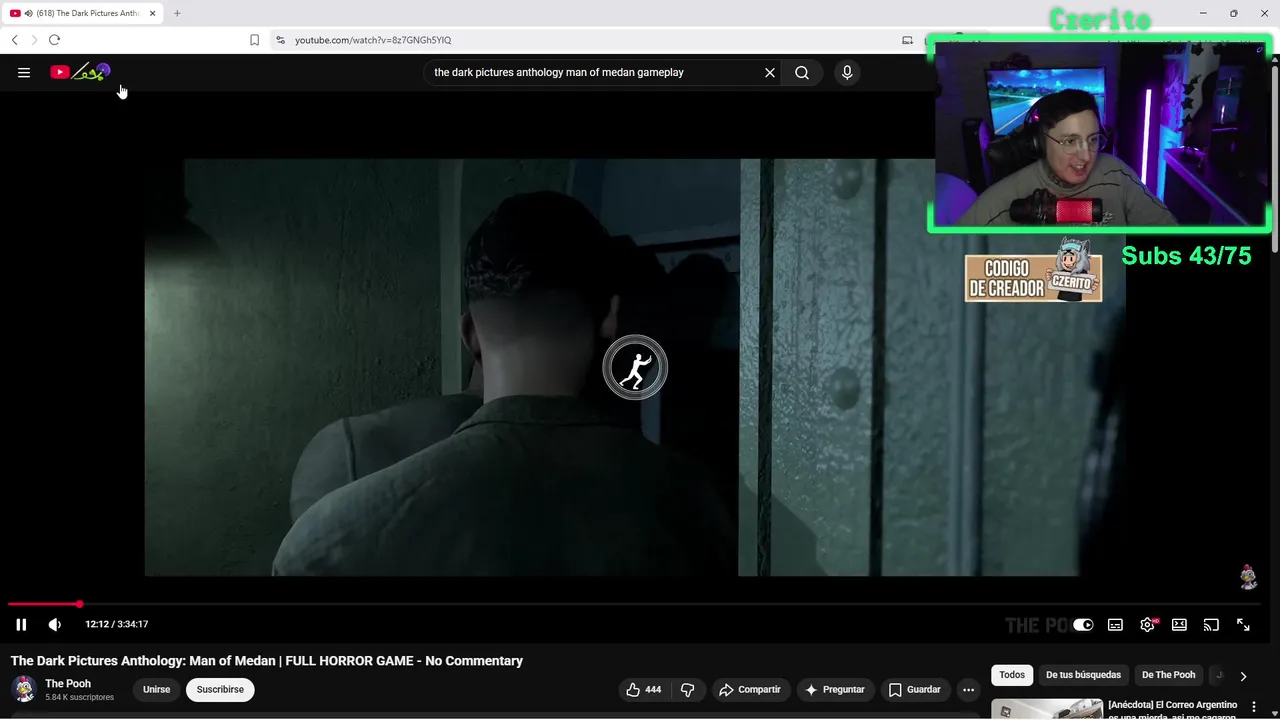Go back in browser history

pyautogui.click(x=14, y=40)
